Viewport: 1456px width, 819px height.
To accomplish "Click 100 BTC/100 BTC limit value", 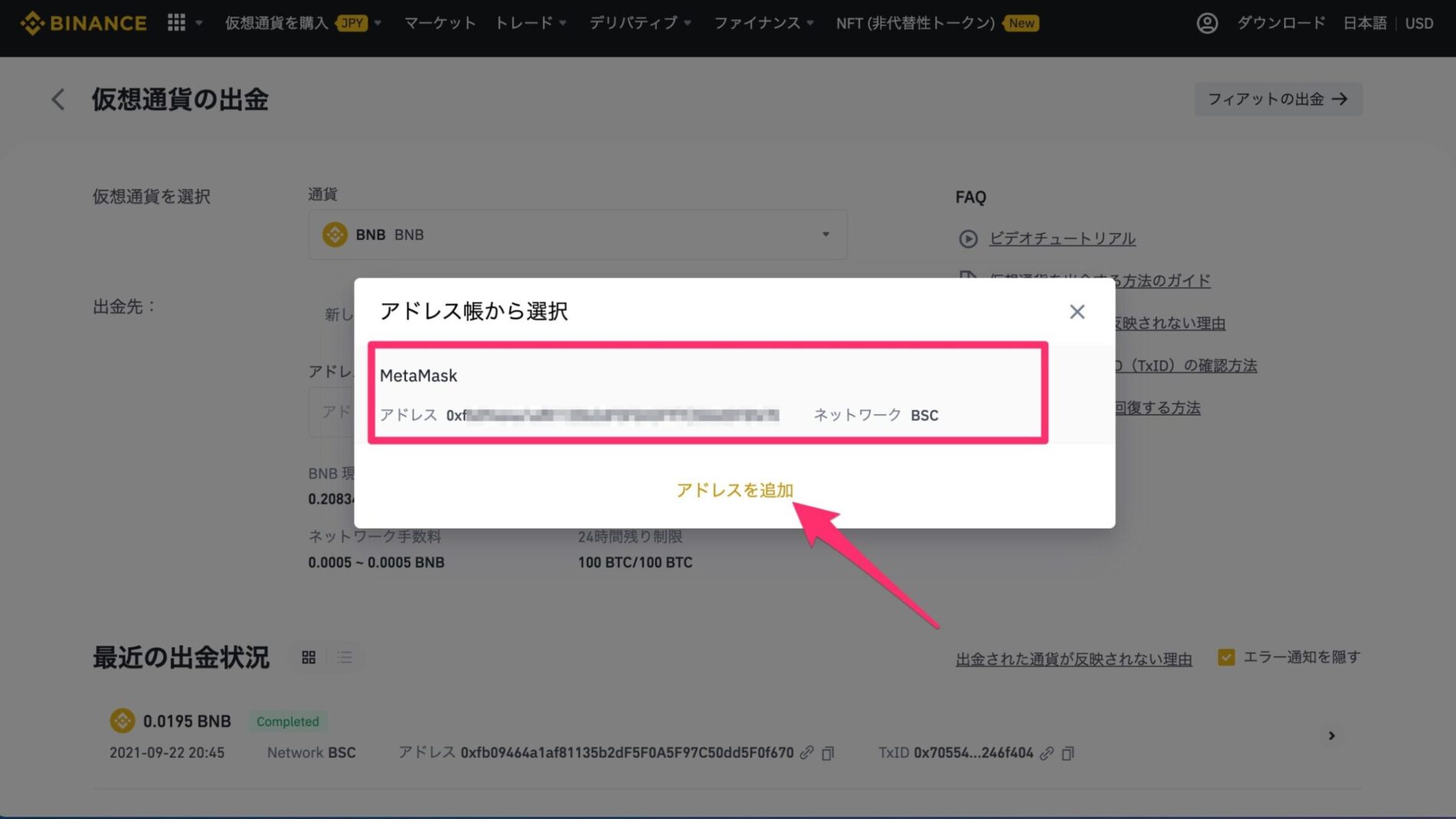I will 635,562.
